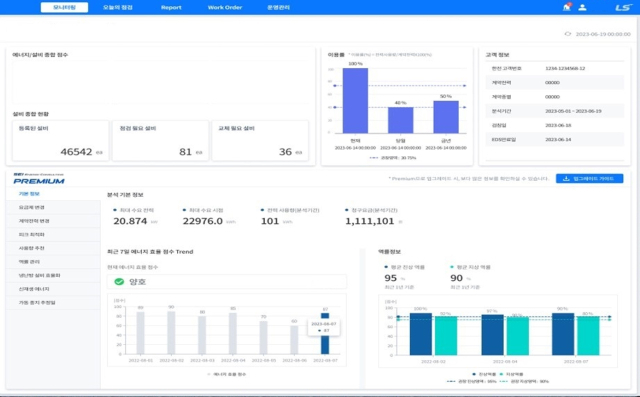Click the dark blue 2022-08-07 power factor bar
This screenshot has width=640, height=397.
tap(563, 334)
